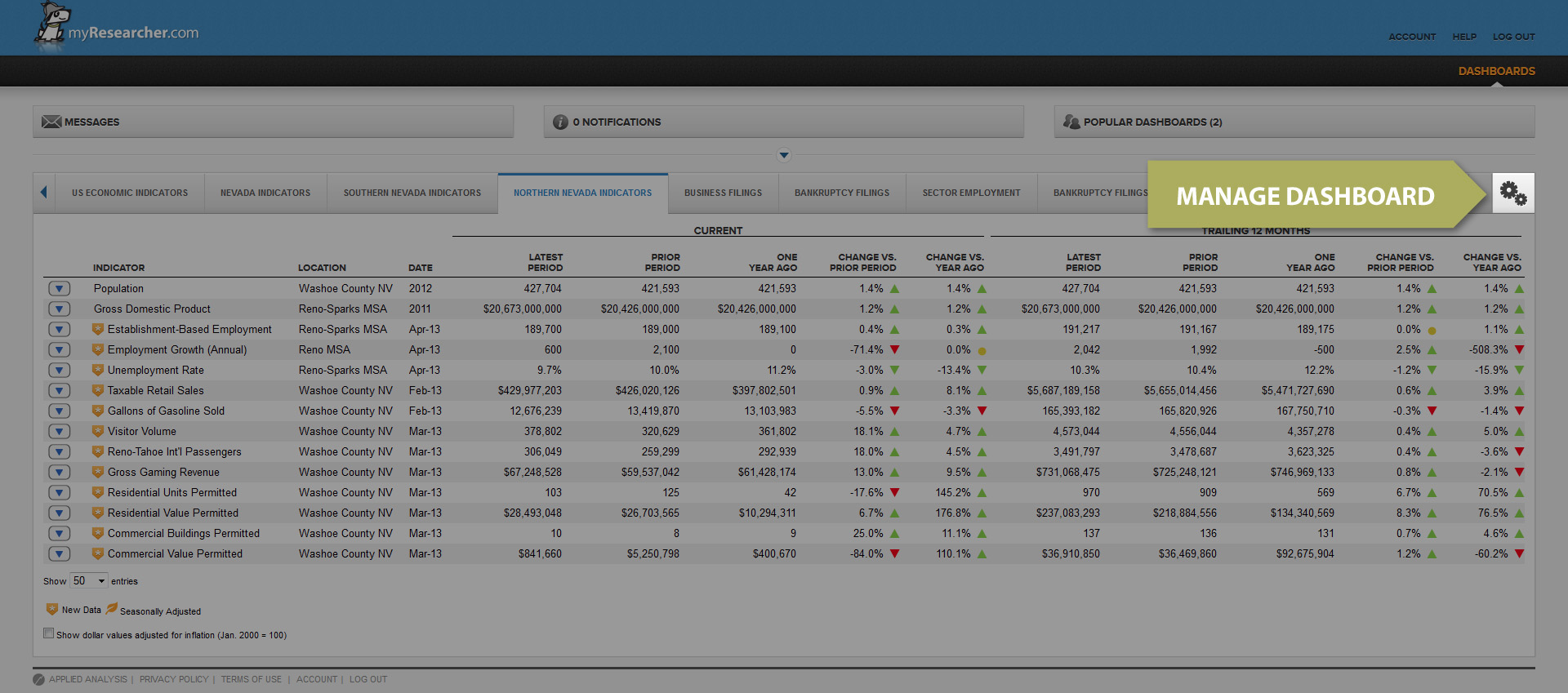
Task: Expand the Gross Domestic Product row
Action: pyautogui.click(x=59, y=309)
